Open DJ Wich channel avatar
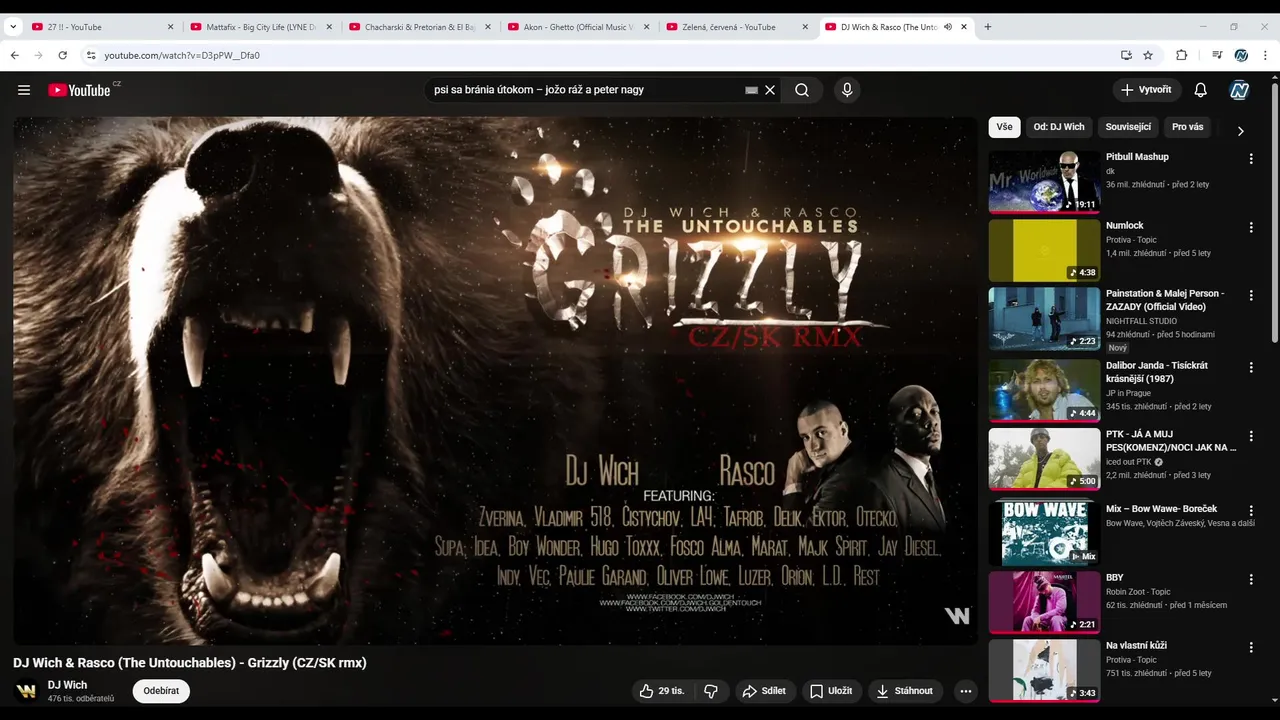Screen dimensions: 1280x720 (27, 691)
